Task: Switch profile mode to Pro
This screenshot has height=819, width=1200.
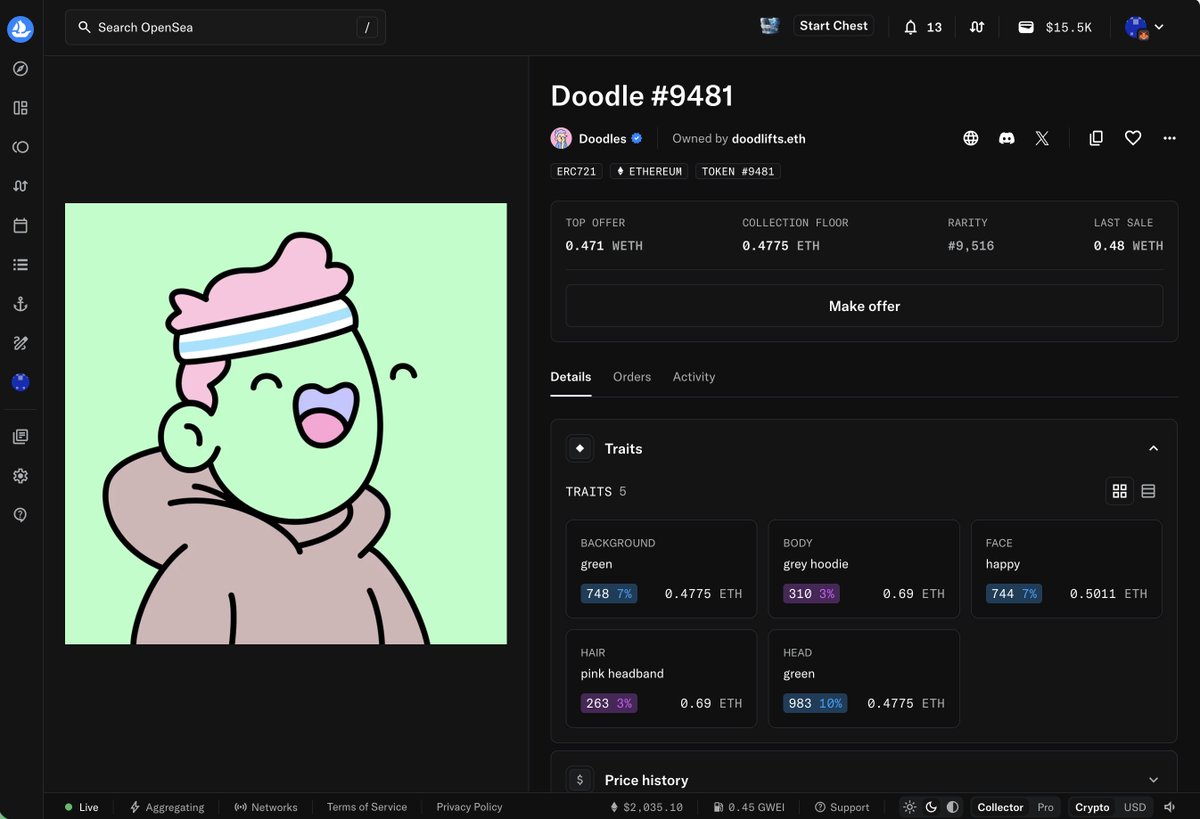Action: (x=1045, y=807)
